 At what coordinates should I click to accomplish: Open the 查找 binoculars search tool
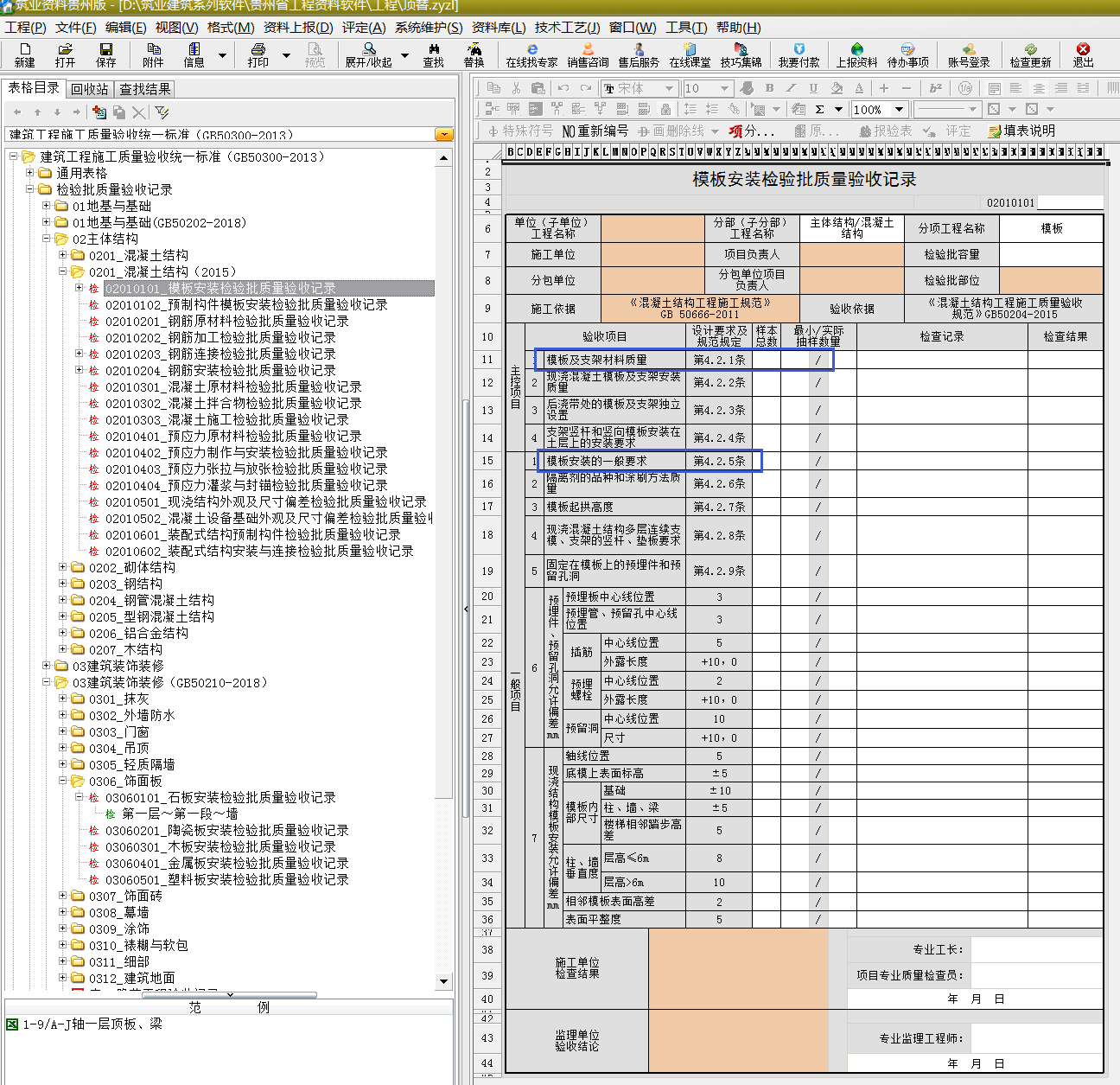click(433, 54)
